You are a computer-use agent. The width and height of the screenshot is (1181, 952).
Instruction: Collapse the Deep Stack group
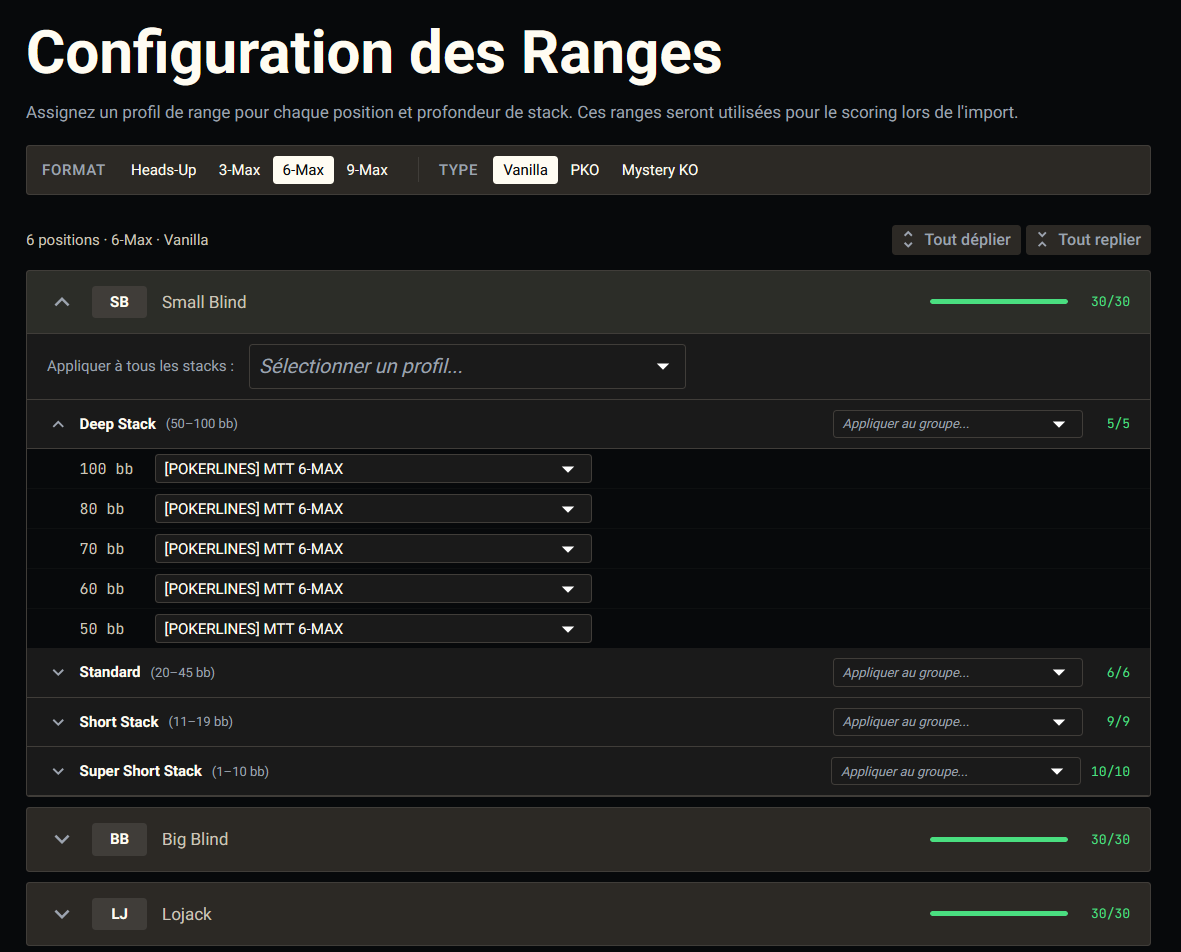pos(58,424)
